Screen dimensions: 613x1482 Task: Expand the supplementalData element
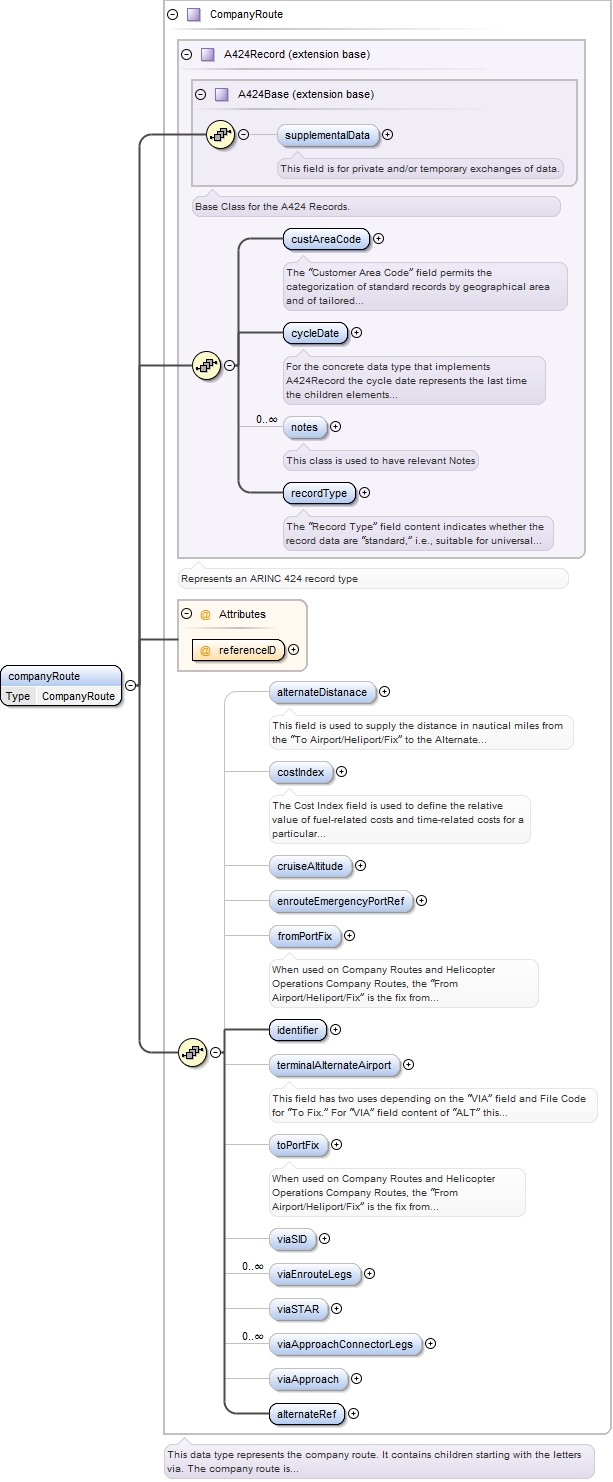(x=388, y=135)
